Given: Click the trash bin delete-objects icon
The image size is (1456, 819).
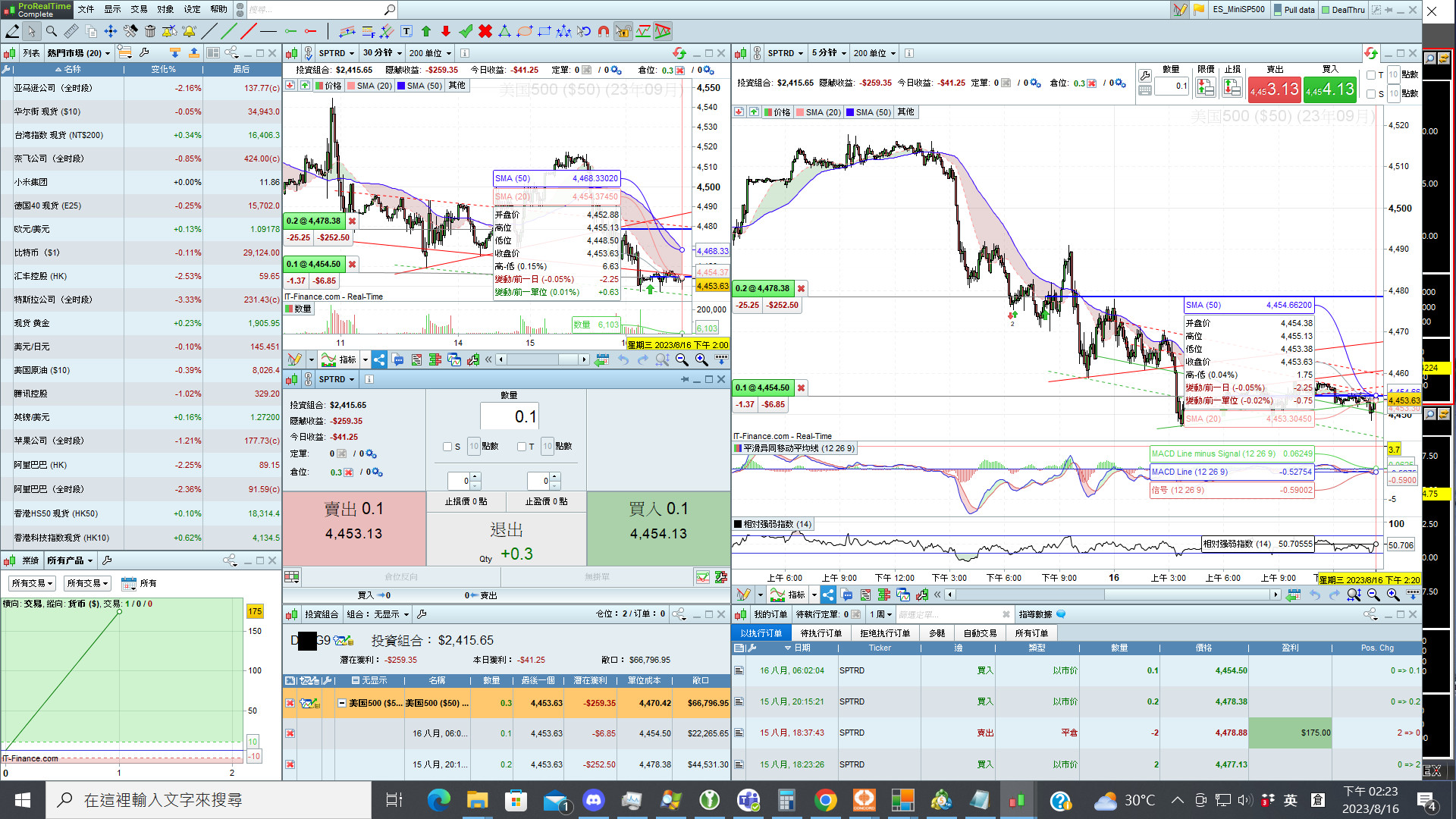Looking at the screenshot, I should point(150,31).
